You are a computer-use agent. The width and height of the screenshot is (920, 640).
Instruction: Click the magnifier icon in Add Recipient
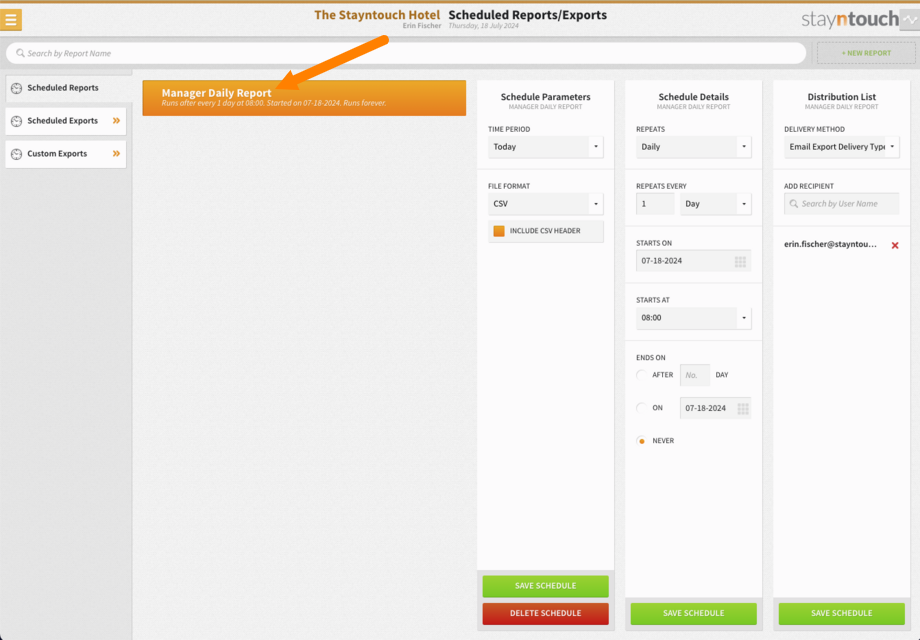point(793,204)
